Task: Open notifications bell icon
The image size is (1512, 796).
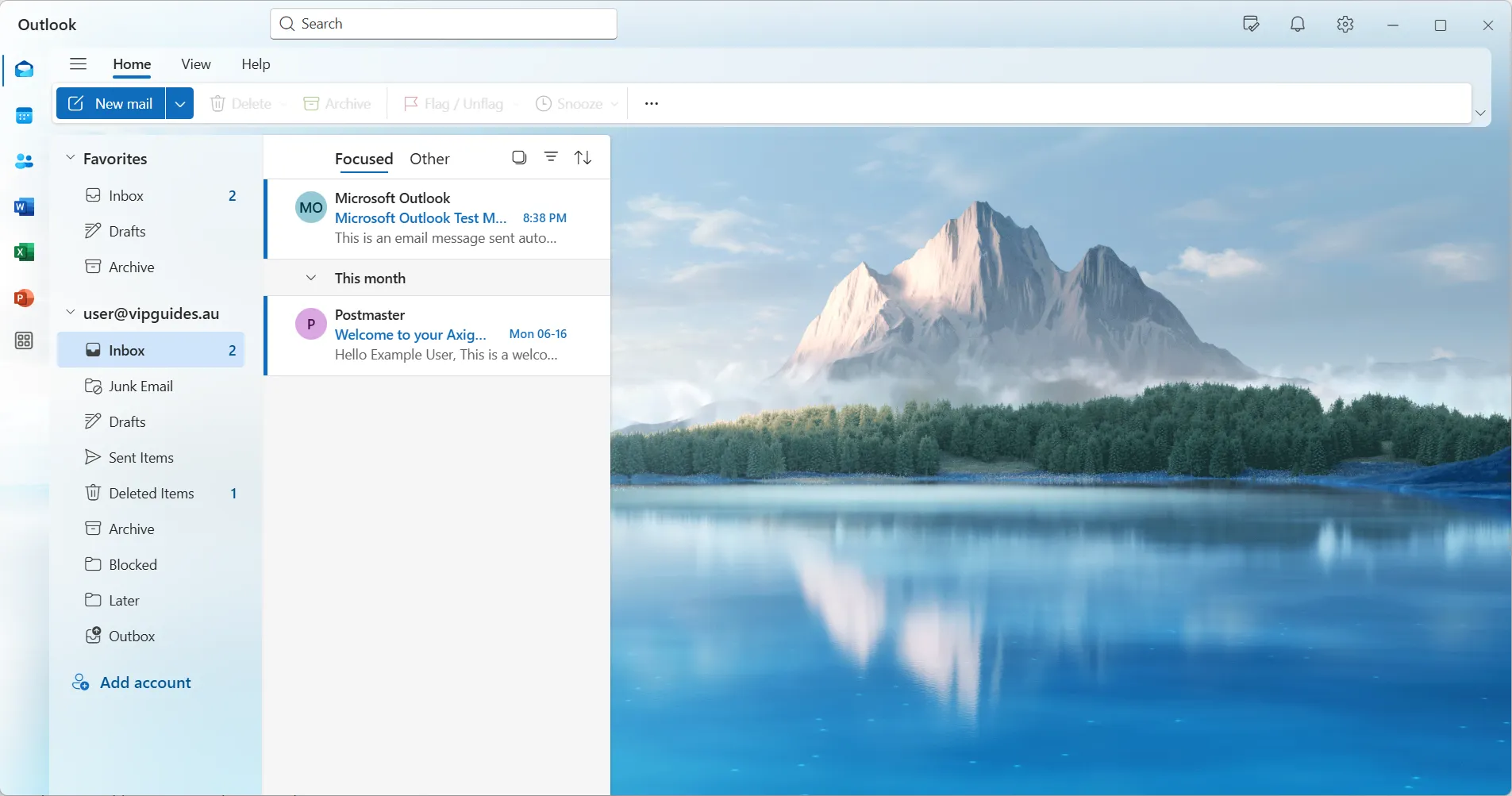Action: [1298, 25]
